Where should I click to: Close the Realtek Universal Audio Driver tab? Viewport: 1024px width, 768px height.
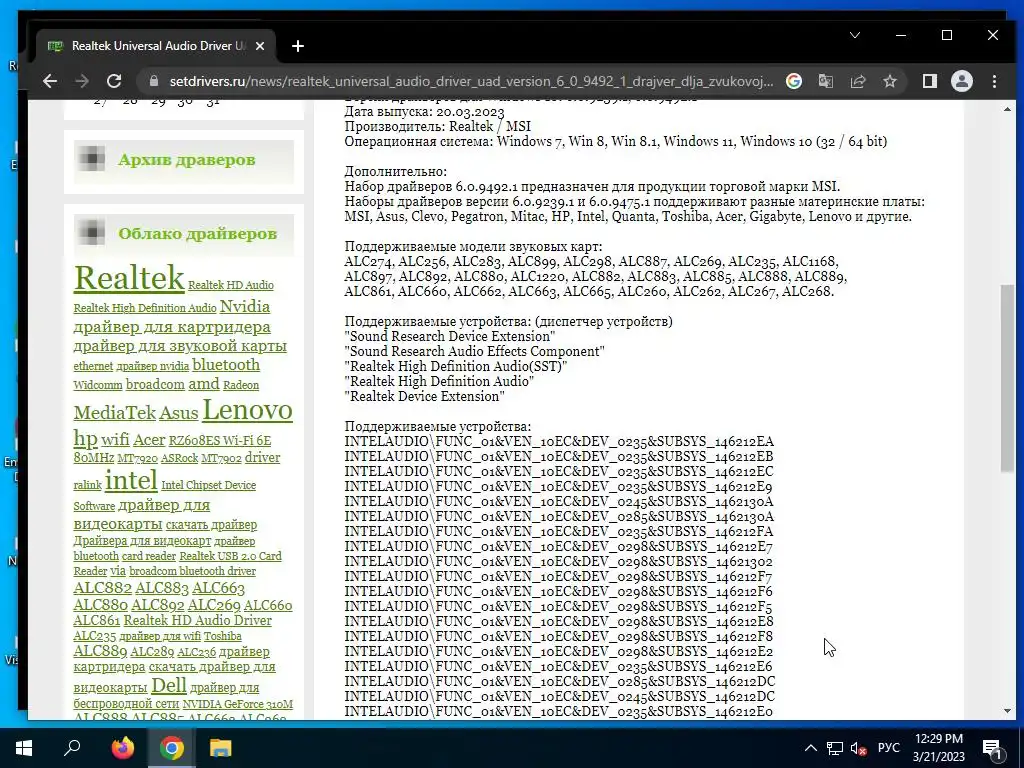(260, 46)
